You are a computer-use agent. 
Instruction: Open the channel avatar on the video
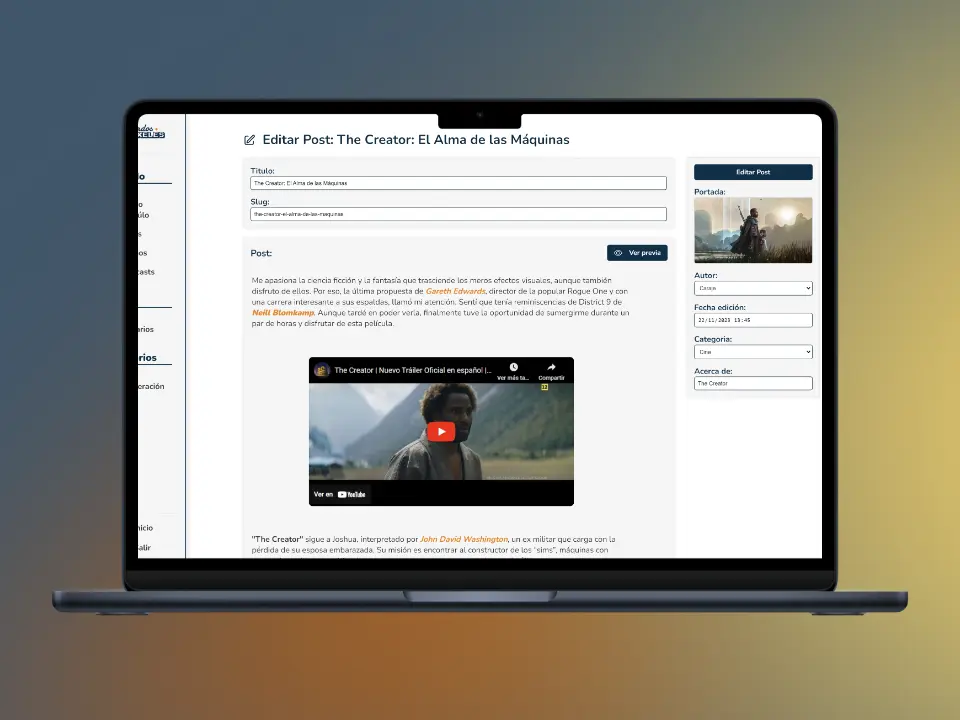click(x=321, y=370)
